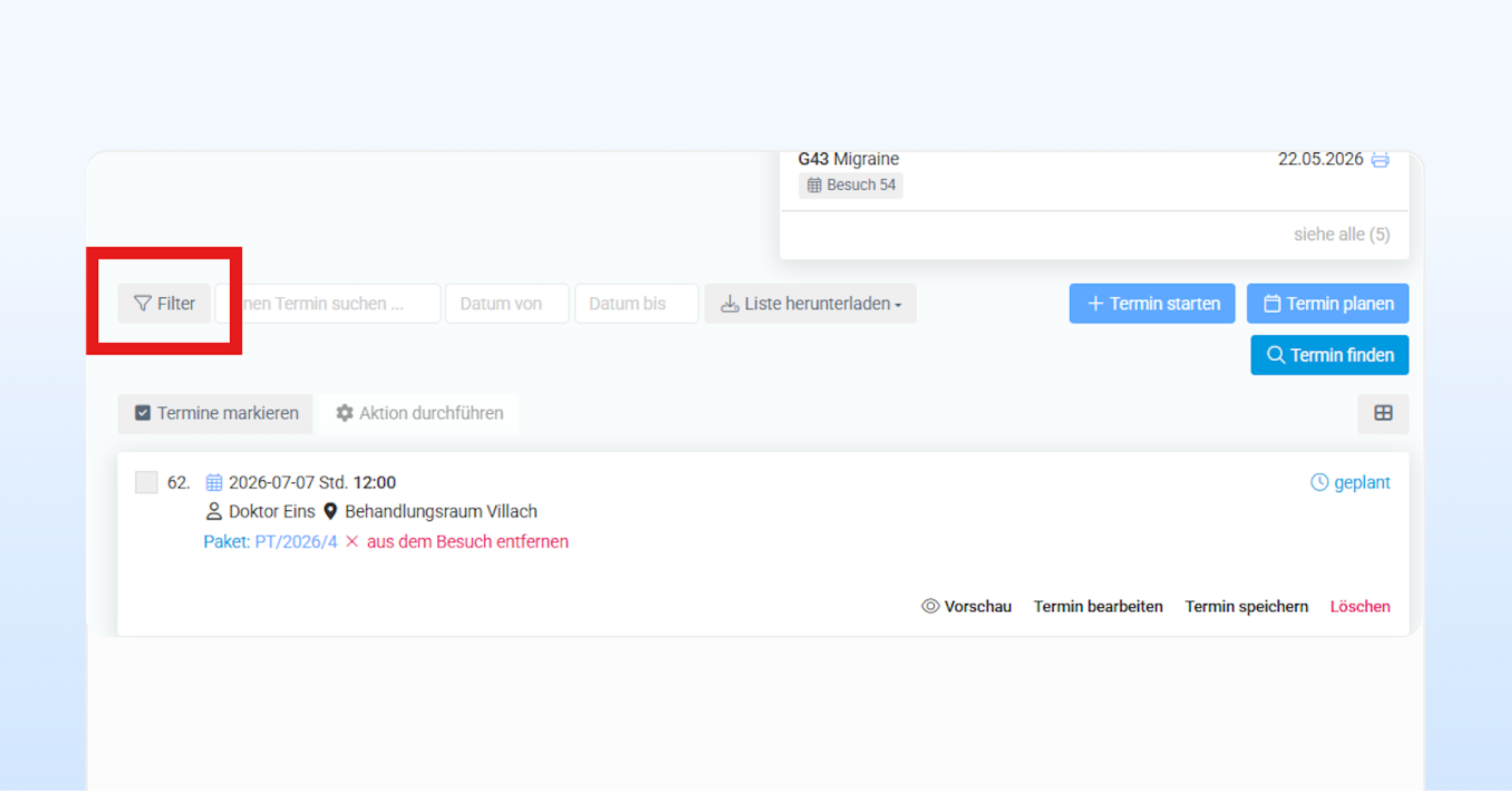Click the appointment search field
The height and width of the screenshot is (791, 1512).
tap(328, 304)
